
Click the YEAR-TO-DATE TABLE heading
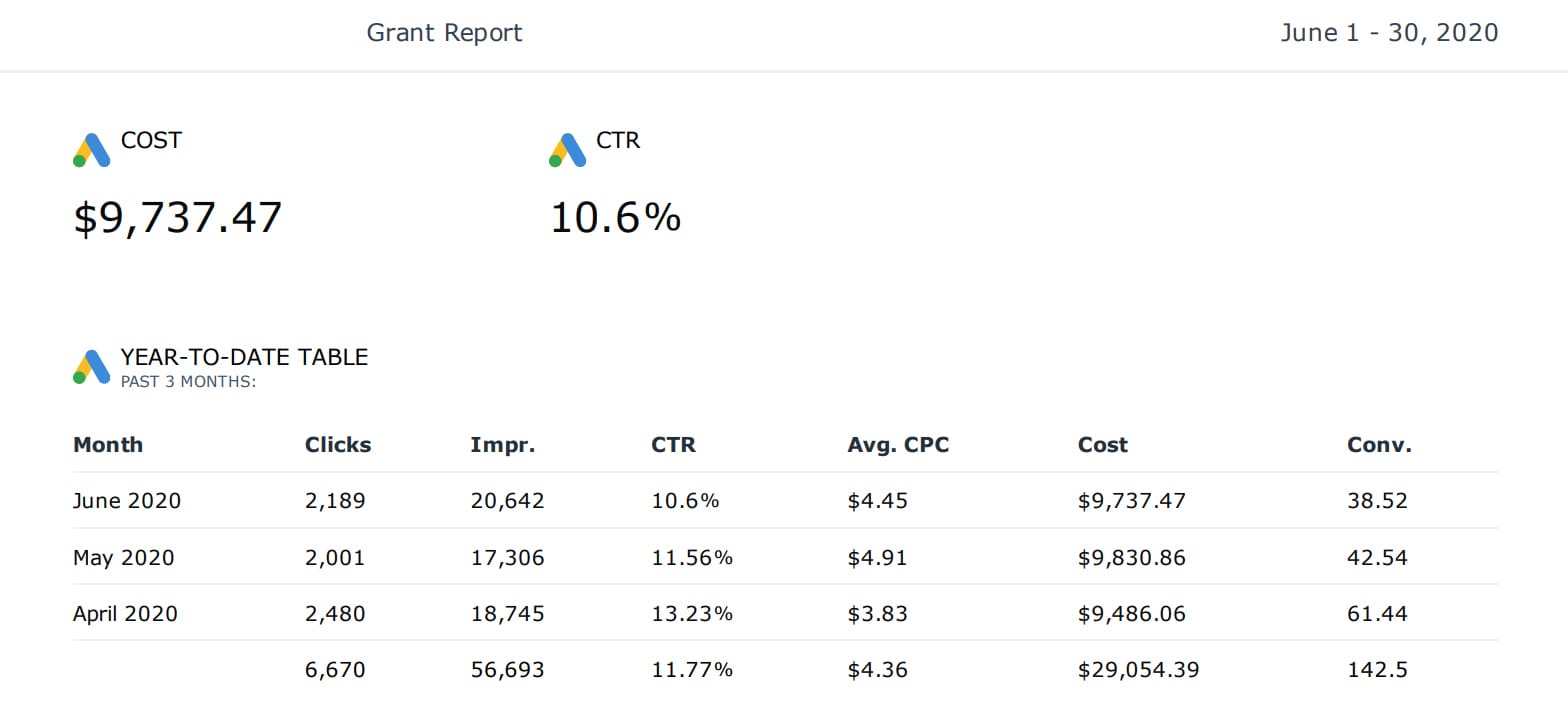coord(244,357)
